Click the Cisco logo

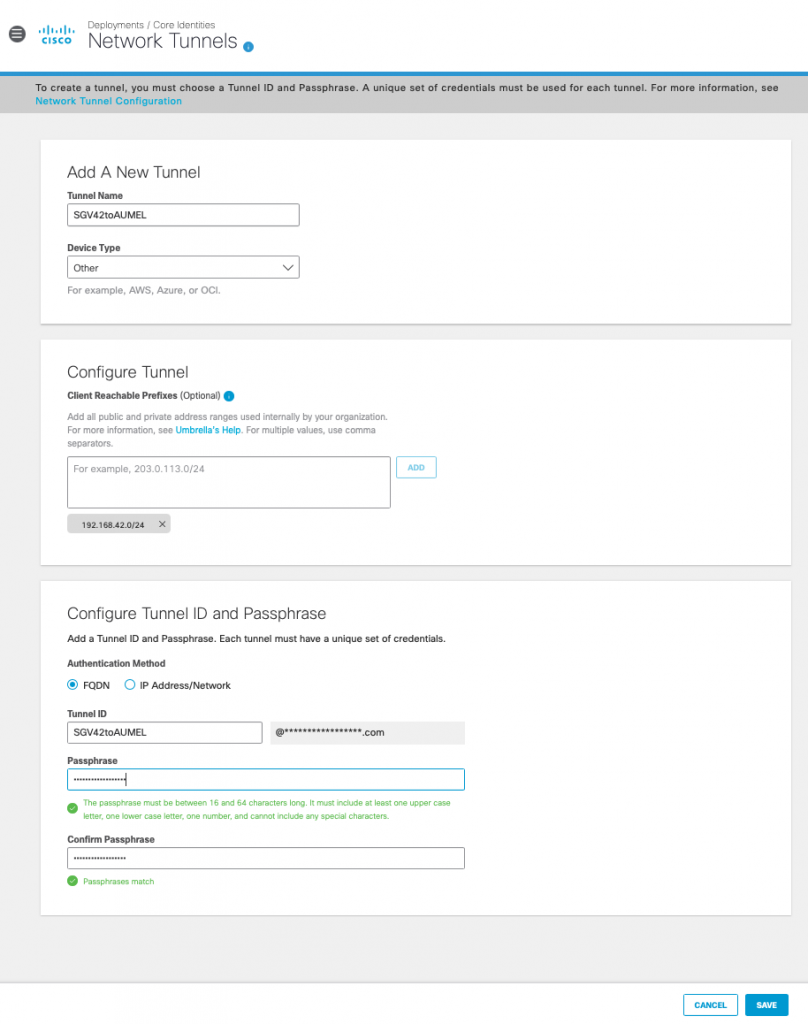56,35
